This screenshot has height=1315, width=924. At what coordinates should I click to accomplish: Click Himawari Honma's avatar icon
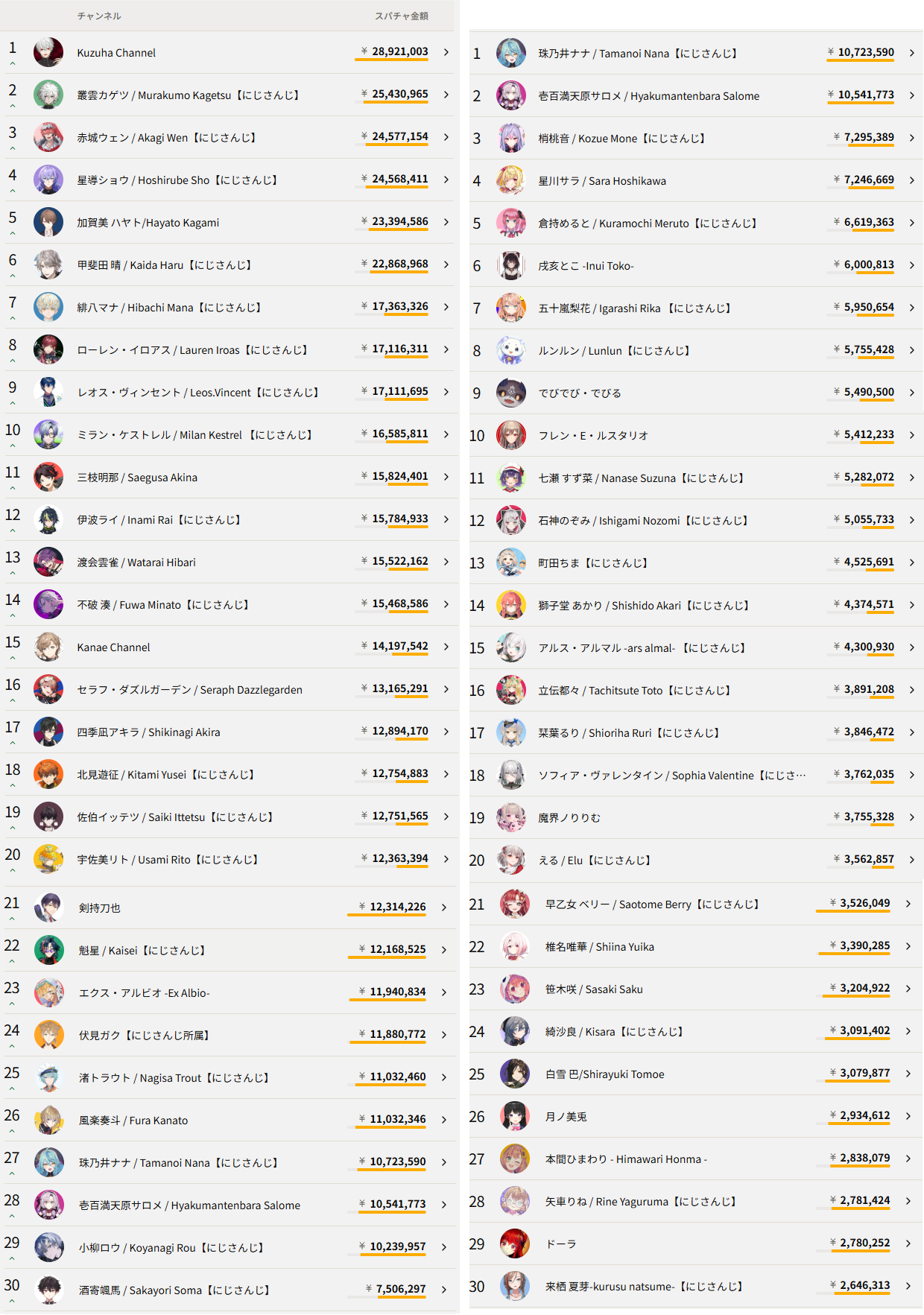click(515, 1159)
